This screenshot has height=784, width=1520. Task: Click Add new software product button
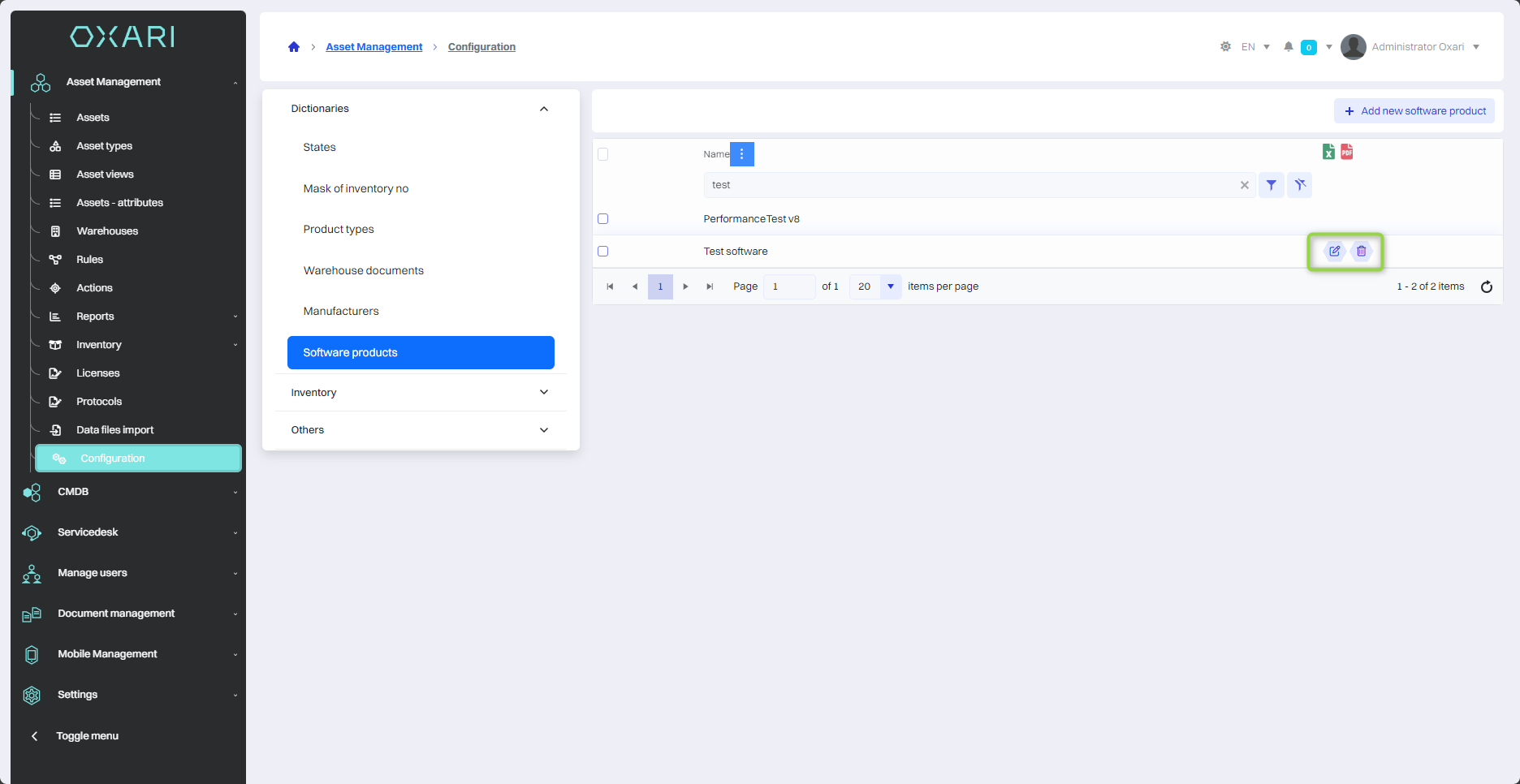1414,111
